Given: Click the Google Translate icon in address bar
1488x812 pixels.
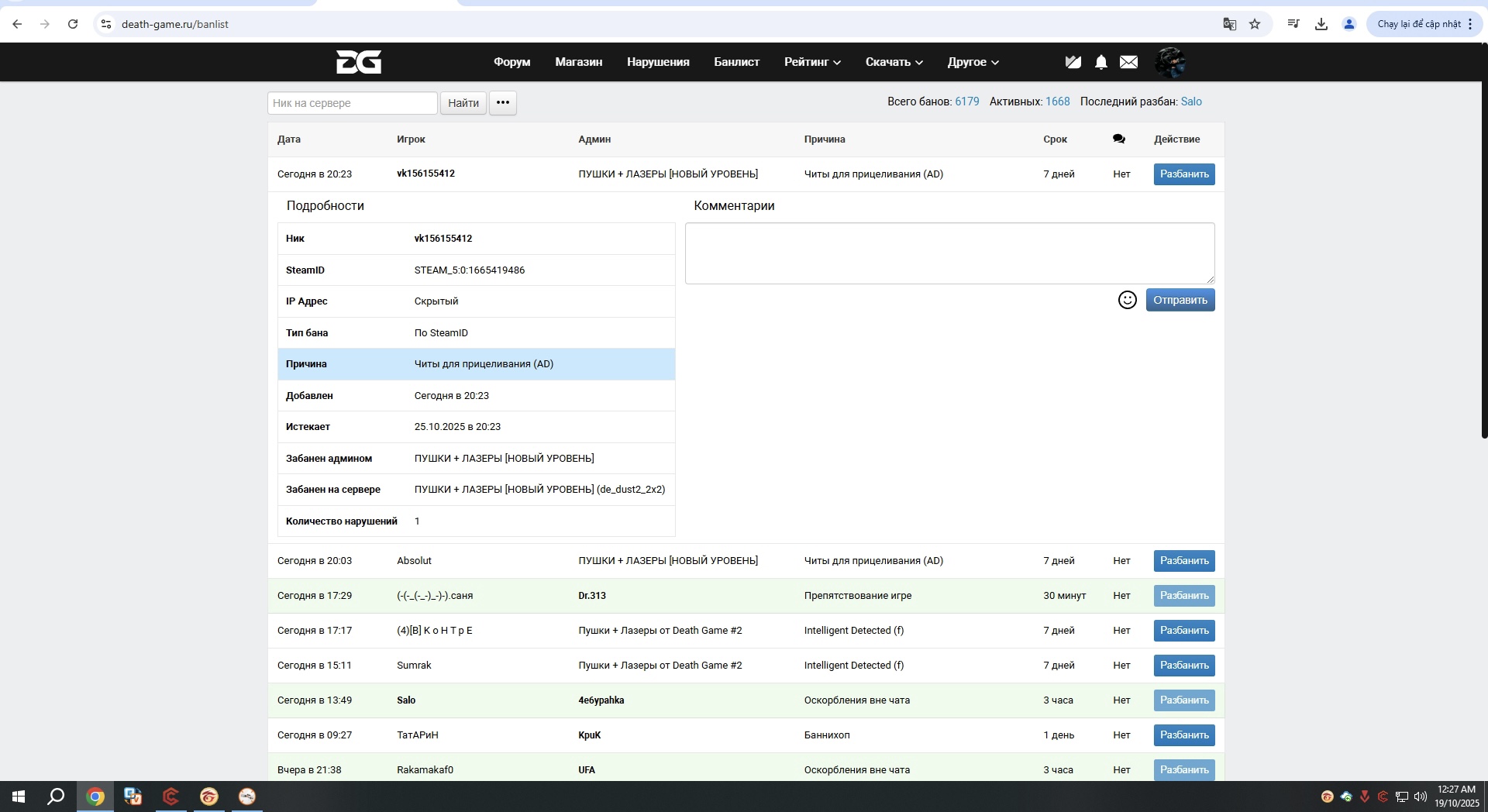Looking at the screenshot, I should point(1229,24).
